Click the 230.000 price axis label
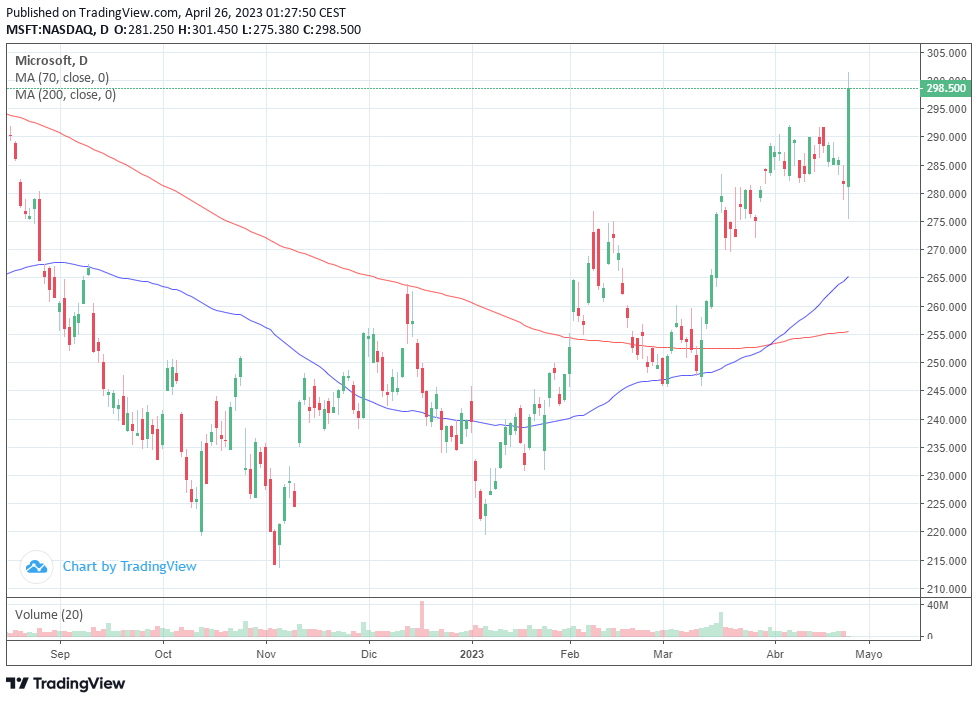978x702 pixels. click(x=946, y=476)
